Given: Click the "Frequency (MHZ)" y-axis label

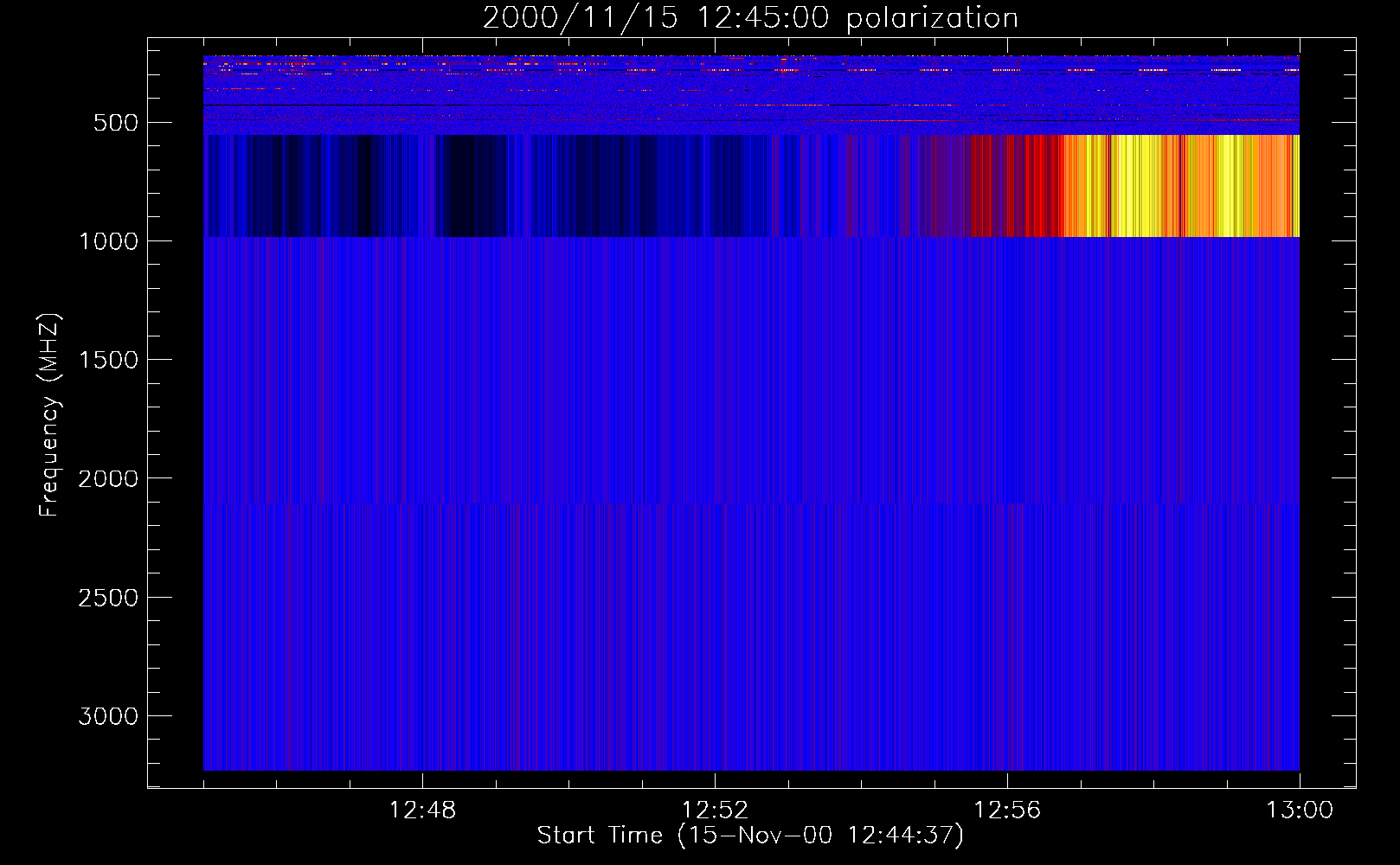Looking at the screenshot, I should click(49, 415).
